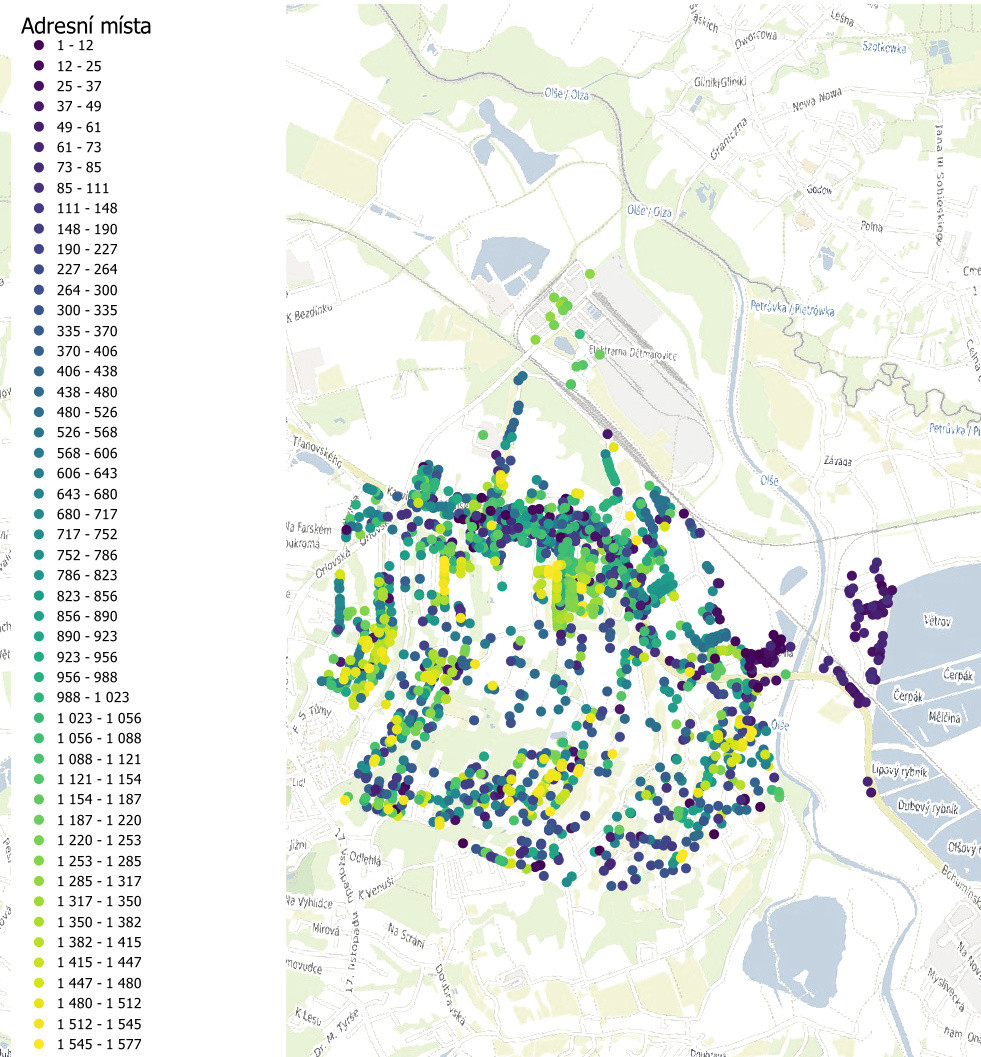Click the 'Lipový rybník' label
This screenshot has height=1057, width=981.
899,770
